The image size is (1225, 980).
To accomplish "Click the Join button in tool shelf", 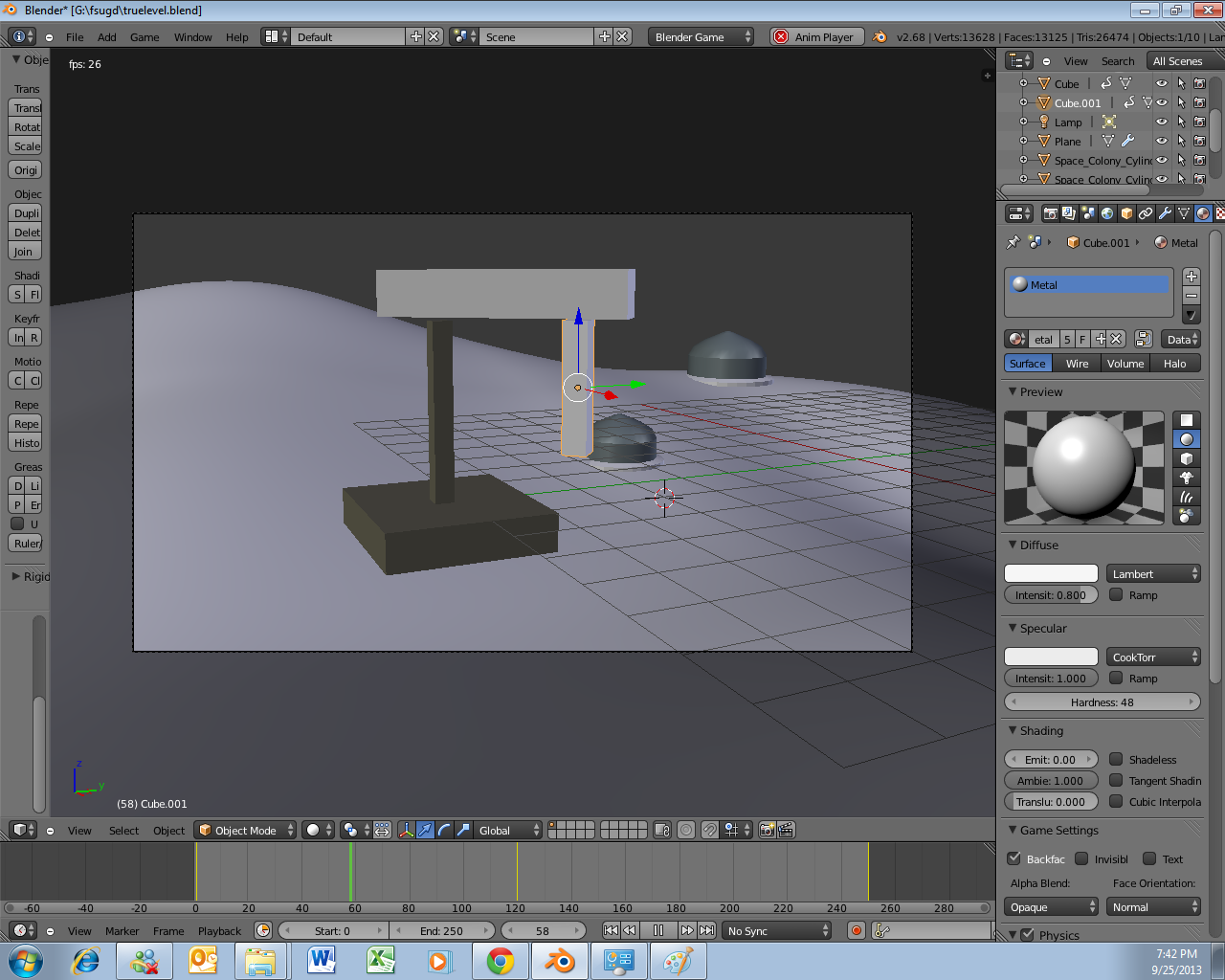I will coord(25,252).
